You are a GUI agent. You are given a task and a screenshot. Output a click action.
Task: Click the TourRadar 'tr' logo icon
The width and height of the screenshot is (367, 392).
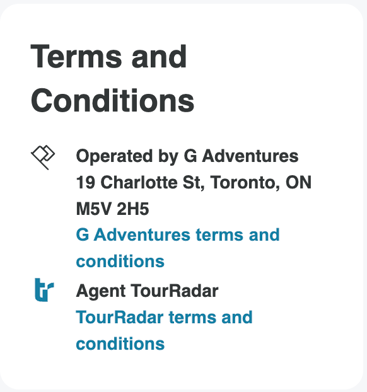pyautogui.click(x=44, y=290)
